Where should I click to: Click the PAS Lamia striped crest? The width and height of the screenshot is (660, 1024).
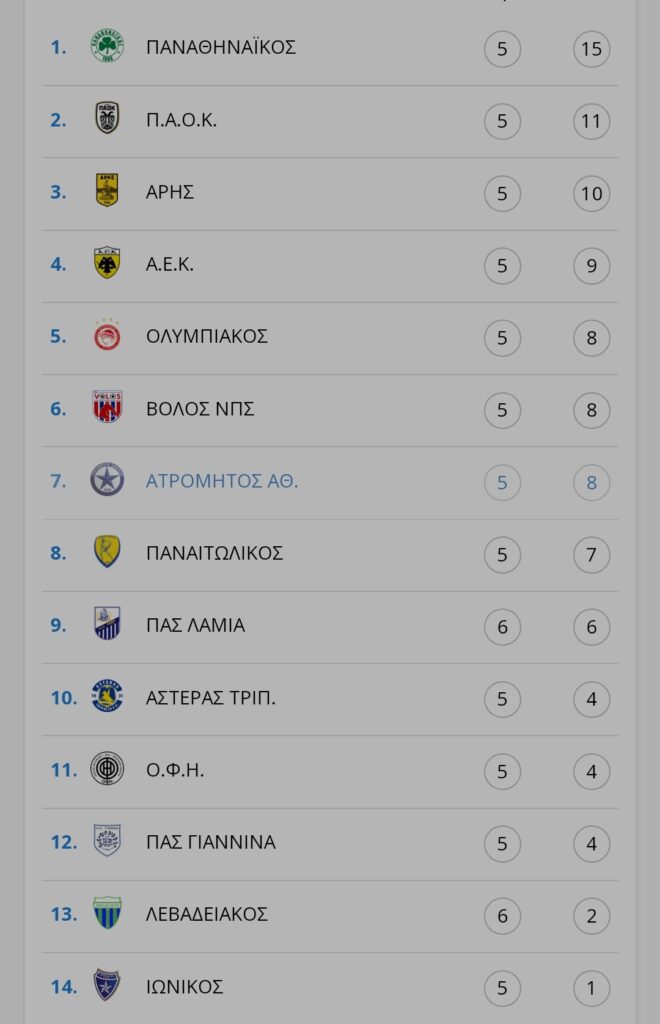click(x=107, y=623)
